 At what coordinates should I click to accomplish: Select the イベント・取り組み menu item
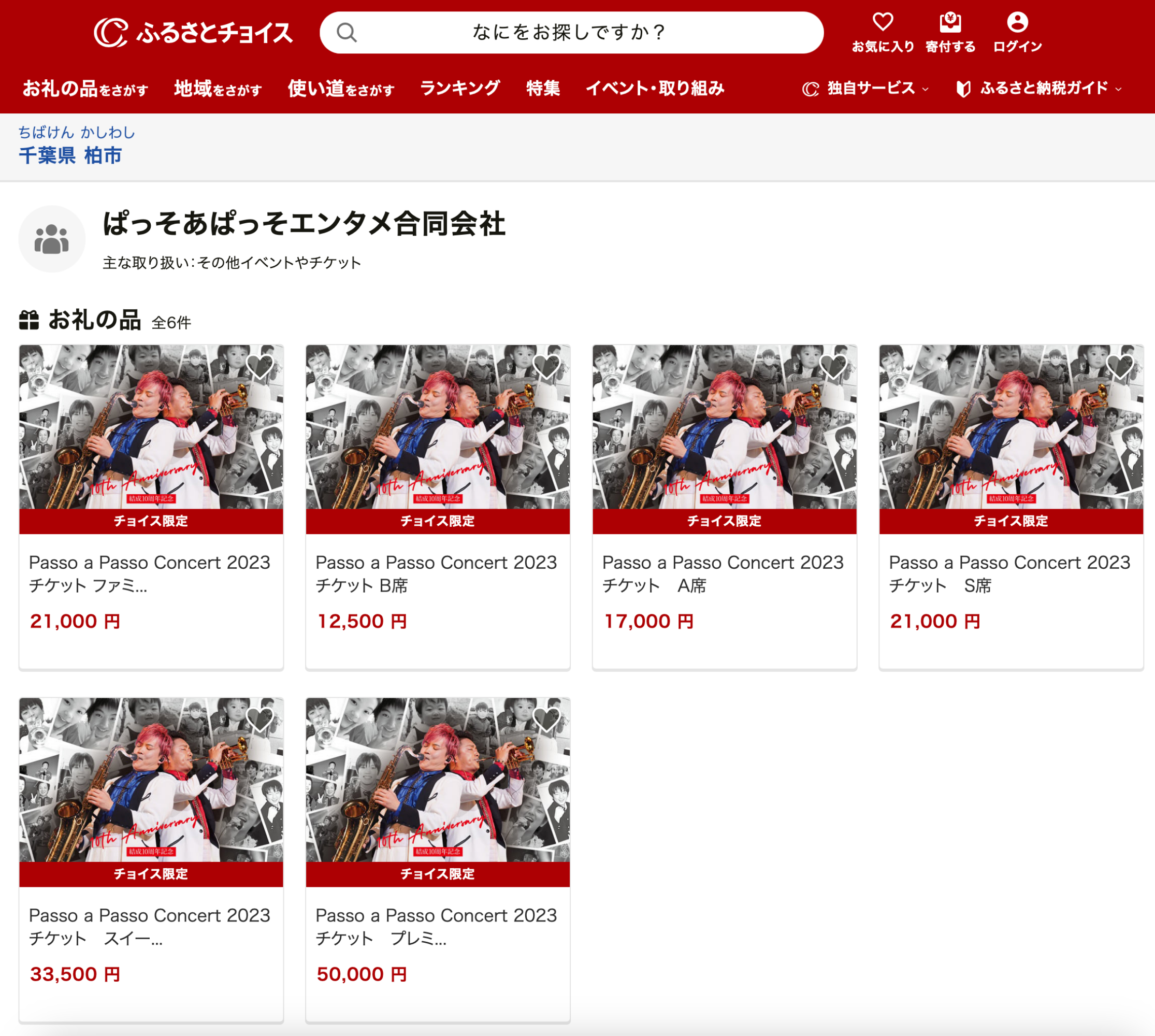click(x=656, y=88)
